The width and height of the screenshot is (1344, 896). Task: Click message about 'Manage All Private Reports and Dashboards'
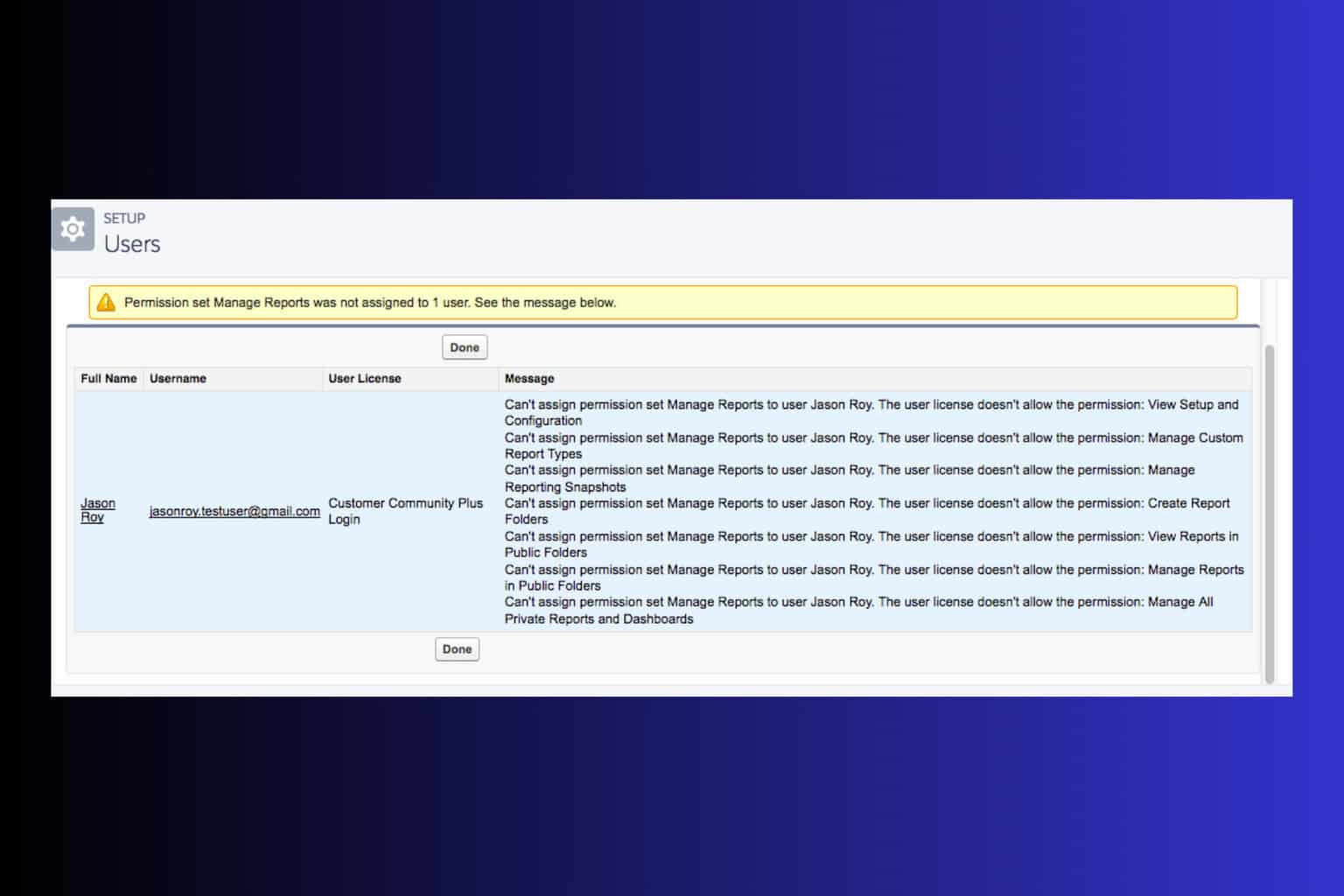coord(858,611)
